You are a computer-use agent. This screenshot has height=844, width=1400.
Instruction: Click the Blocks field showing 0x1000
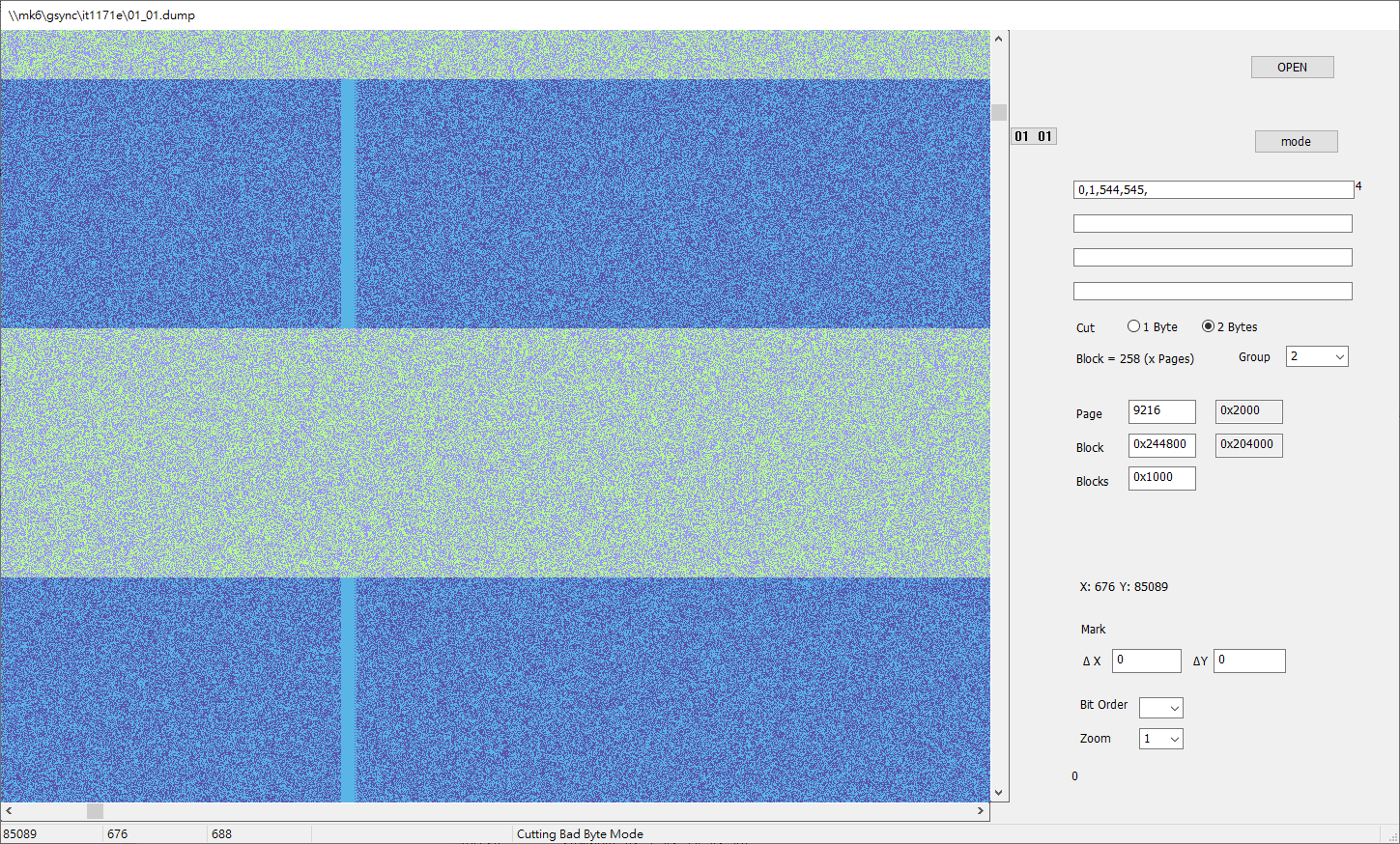[x=1162, y=478]
